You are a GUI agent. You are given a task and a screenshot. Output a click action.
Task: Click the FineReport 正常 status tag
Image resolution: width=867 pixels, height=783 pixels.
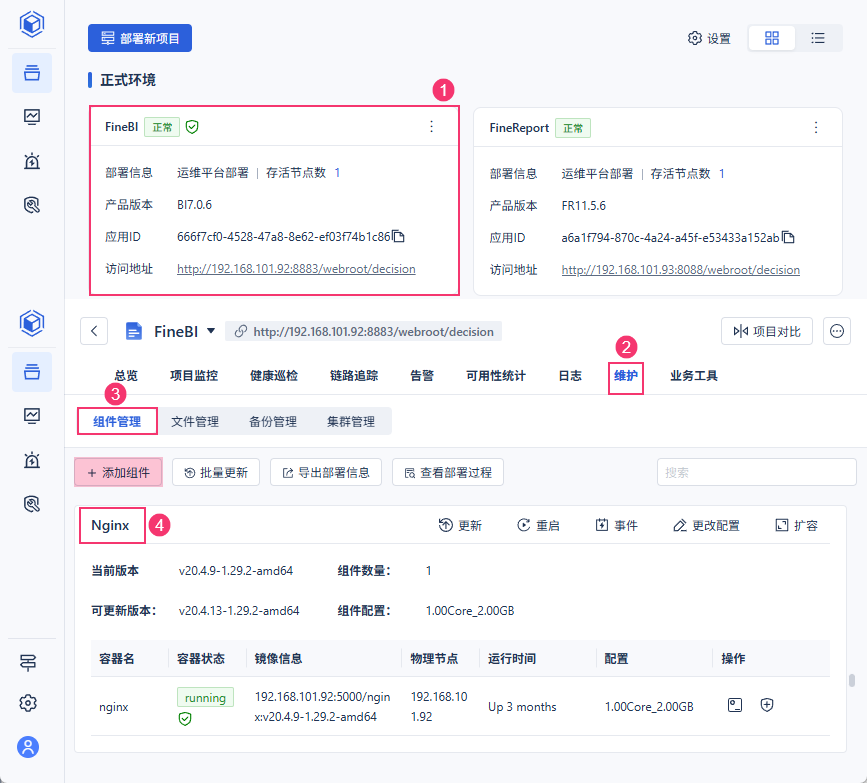[572, 128]
